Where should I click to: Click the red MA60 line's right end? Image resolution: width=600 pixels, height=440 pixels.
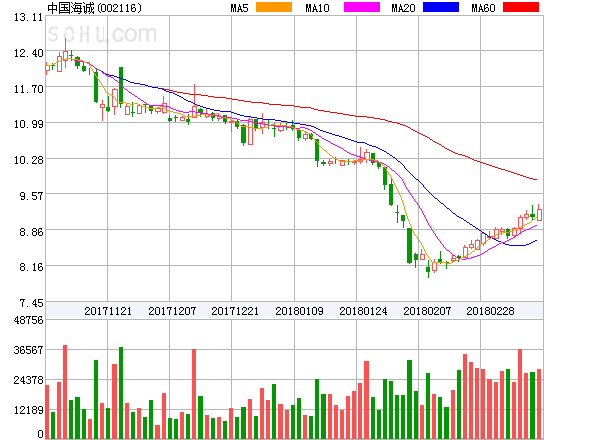pos(536,179)
